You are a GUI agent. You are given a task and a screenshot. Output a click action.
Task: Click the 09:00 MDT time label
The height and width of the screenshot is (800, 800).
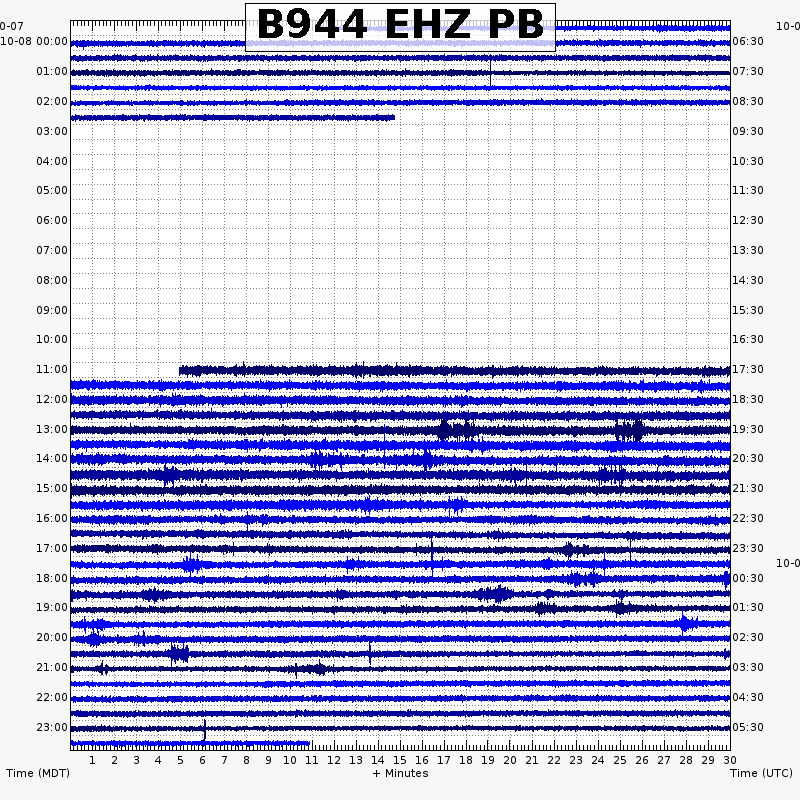(x=52, y=310)
